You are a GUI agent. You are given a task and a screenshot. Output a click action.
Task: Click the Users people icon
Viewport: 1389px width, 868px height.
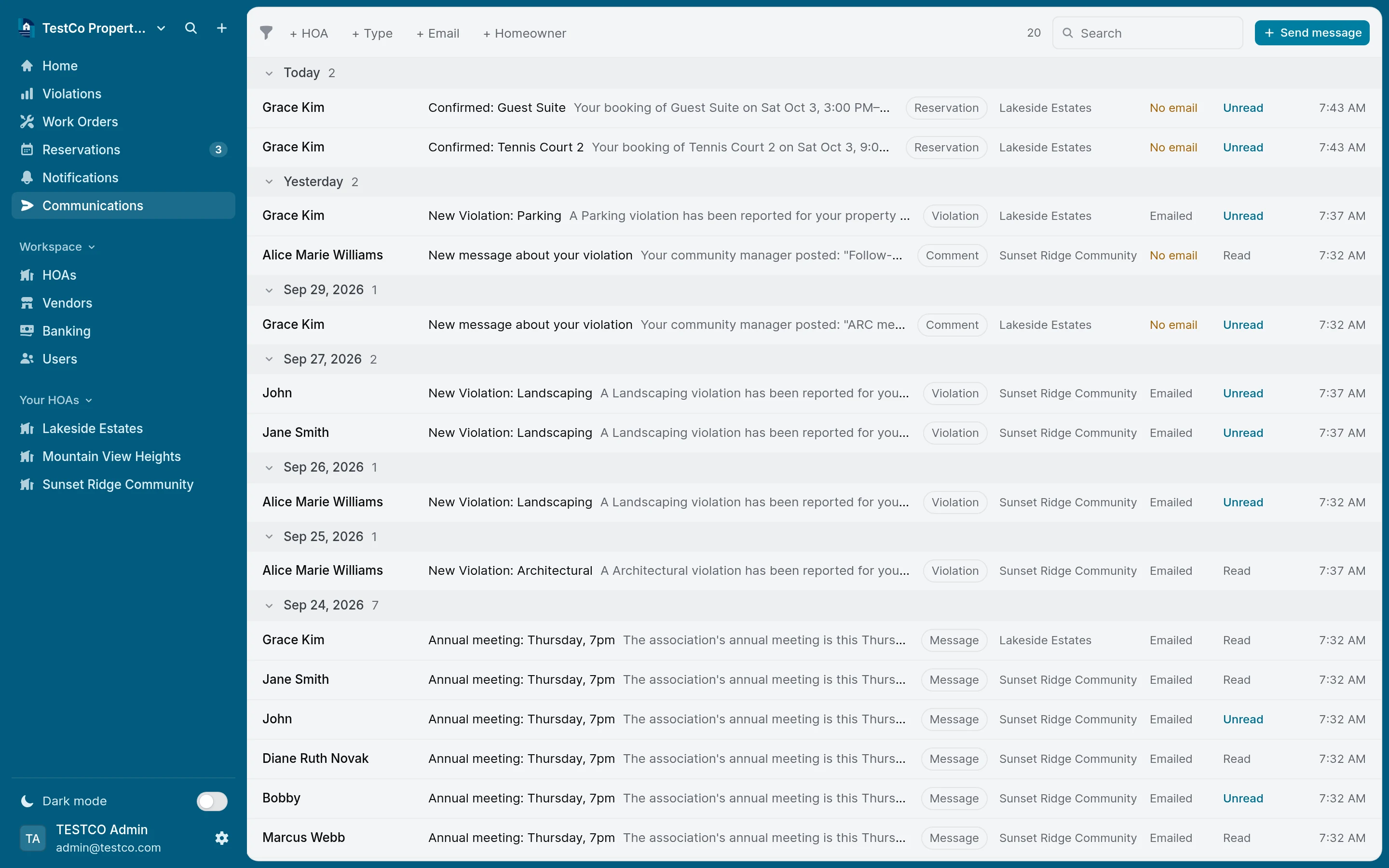coord(27,359)
